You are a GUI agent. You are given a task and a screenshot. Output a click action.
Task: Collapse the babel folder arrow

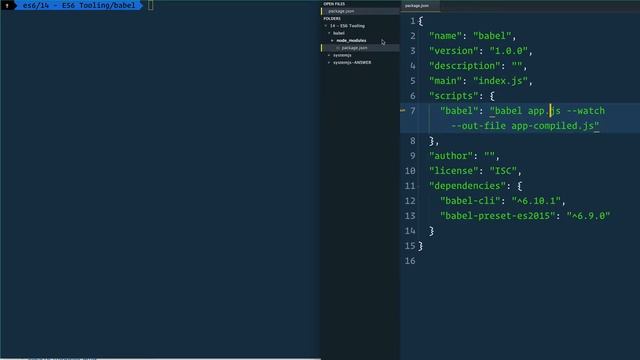[329, 33]
